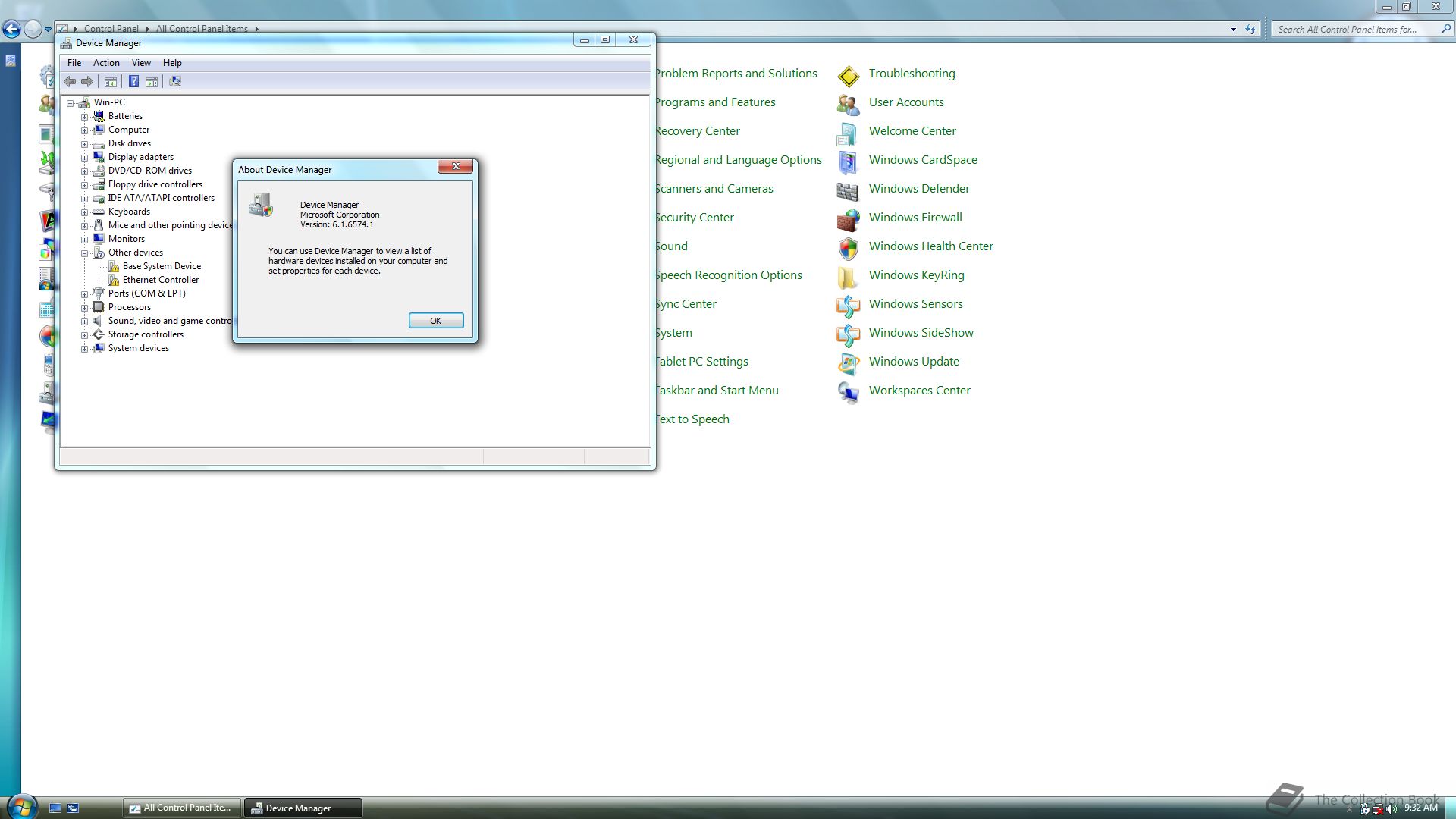The height and width of the screenshot is (819, 1456).
Task: Click the Refresh button beside address bar
Action: [1250, 30]
